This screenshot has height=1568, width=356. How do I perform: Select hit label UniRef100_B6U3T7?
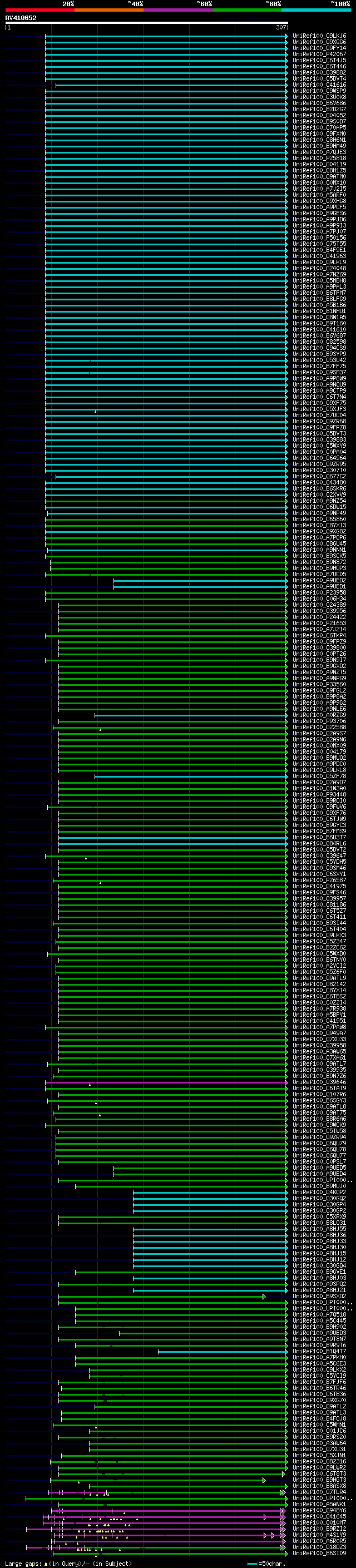tap(319, 837)
